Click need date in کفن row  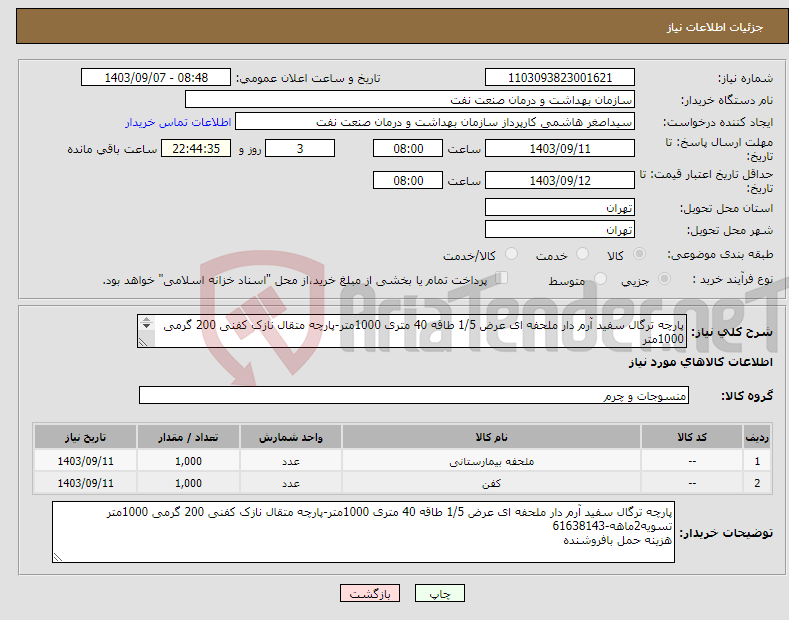(86, 483)
